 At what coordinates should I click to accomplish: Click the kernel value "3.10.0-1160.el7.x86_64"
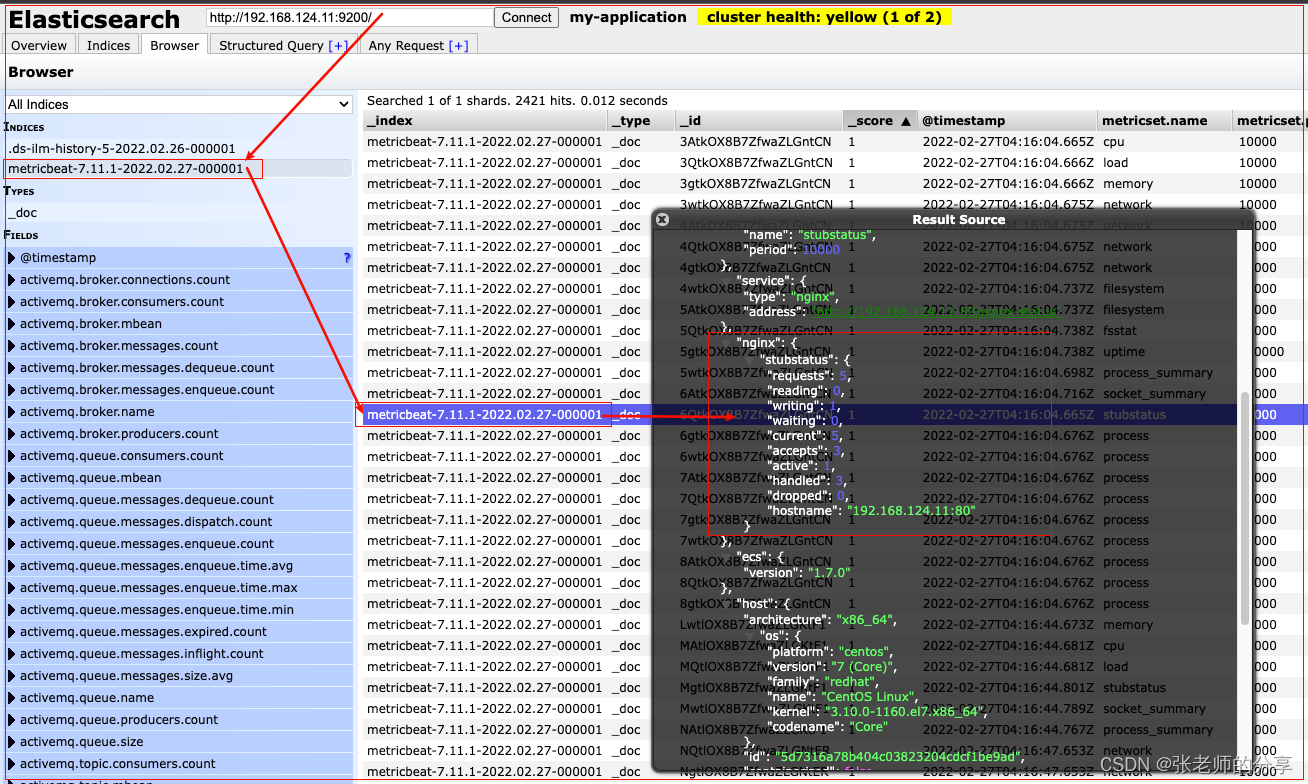click(x=903, y=712)
